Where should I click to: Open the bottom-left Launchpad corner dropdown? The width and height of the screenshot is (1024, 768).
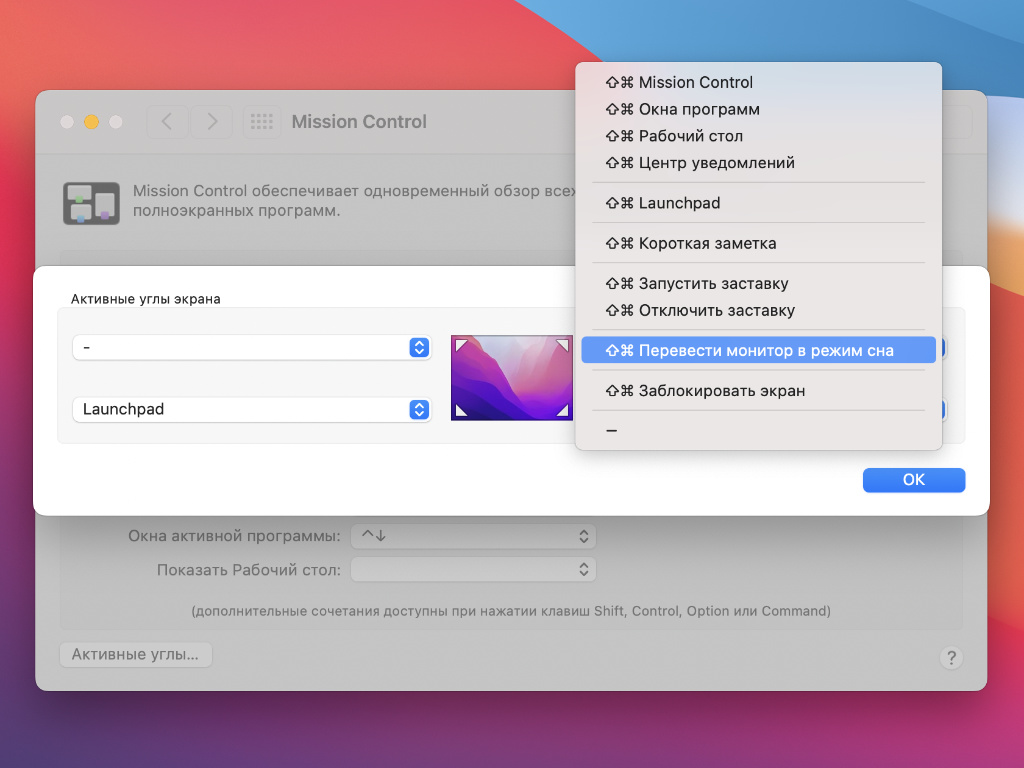point(252,409)
